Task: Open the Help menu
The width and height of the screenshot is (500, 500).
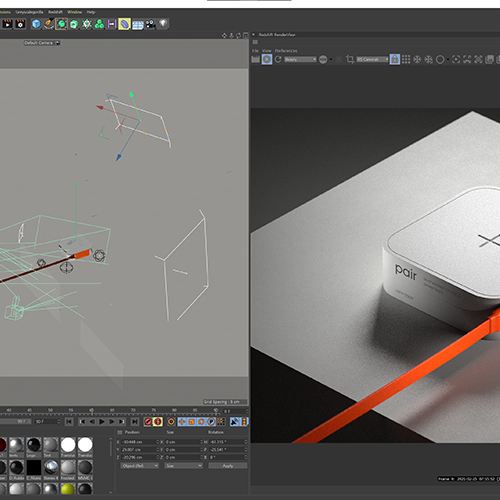Action: (x=91, y=12)
